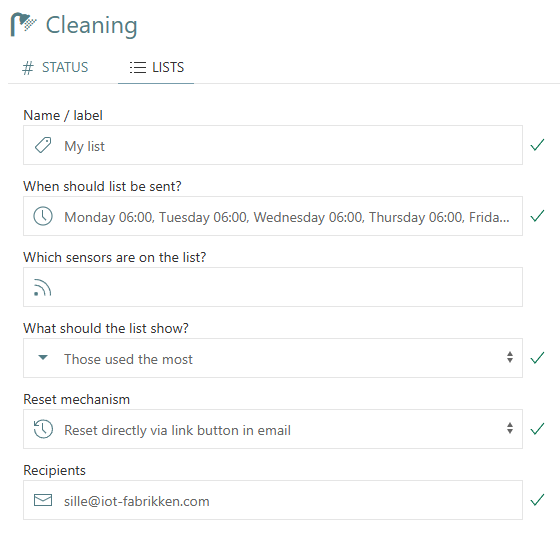Click the empty sensors selection field
560x540 pixels.
(x=273, y=287)
